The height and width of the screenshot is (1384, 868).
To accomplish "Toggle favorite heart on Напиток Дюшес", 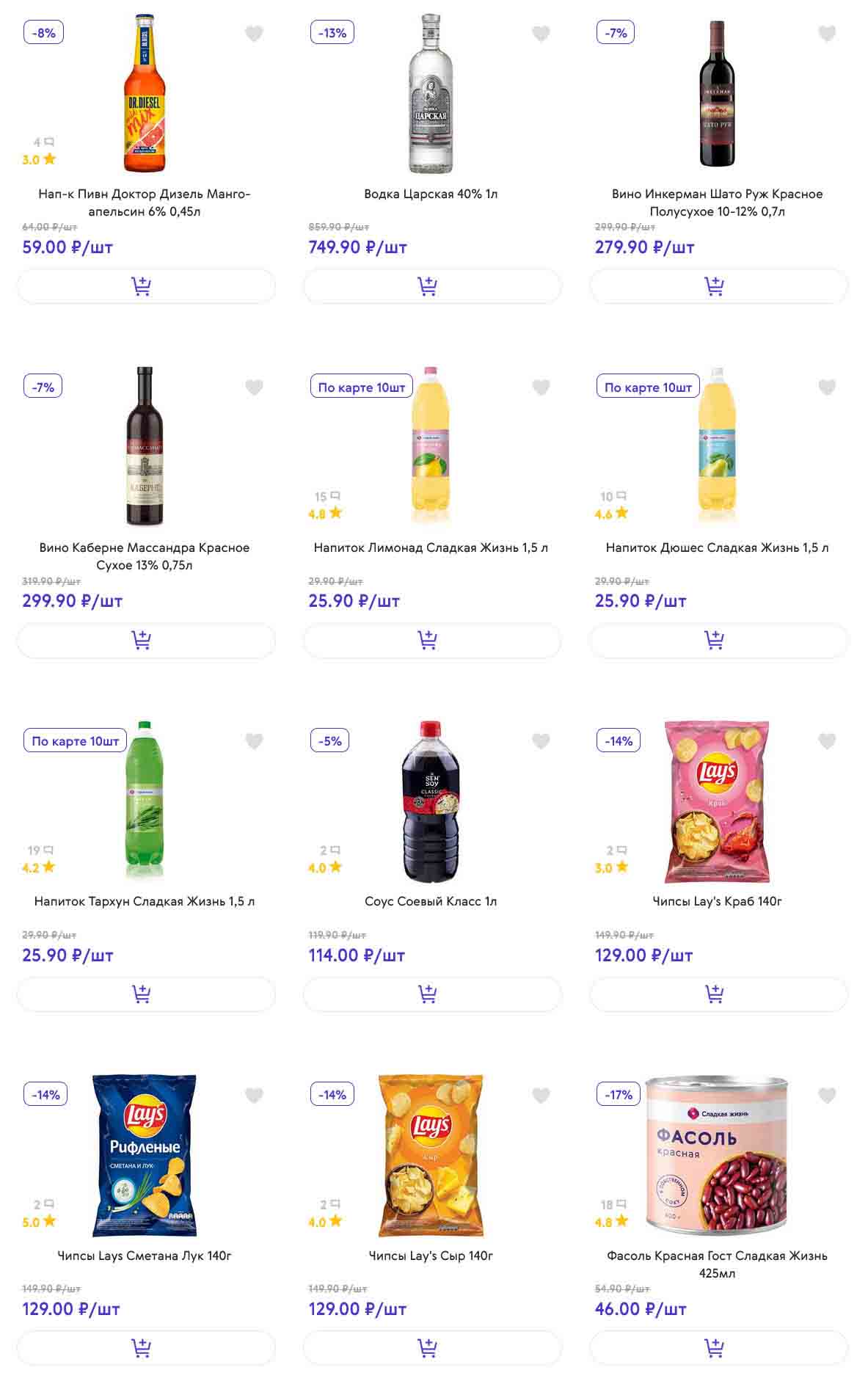I will [x=827, y=387].
